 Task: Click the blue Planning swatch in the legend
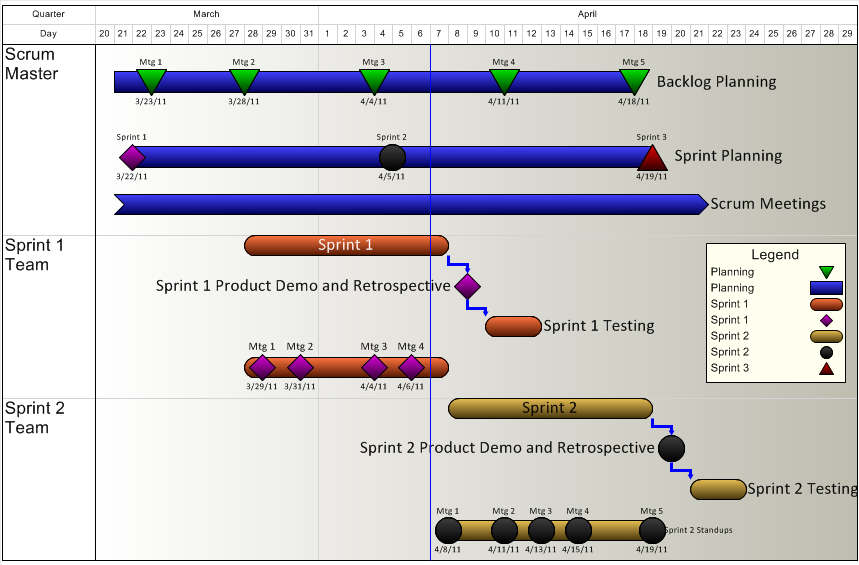pos(825,288)
